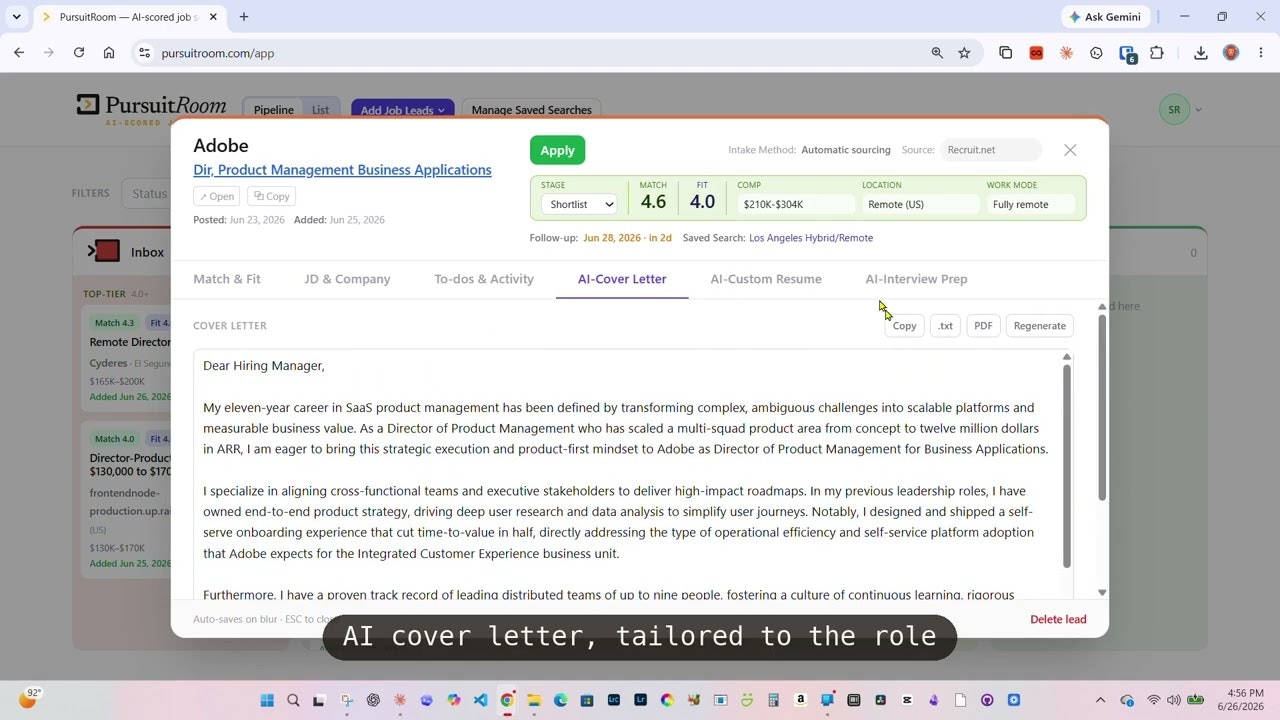Open the browser Extensions puzzle icon
Viewport: 1280px width, 720px height.
pos(1157,53)
